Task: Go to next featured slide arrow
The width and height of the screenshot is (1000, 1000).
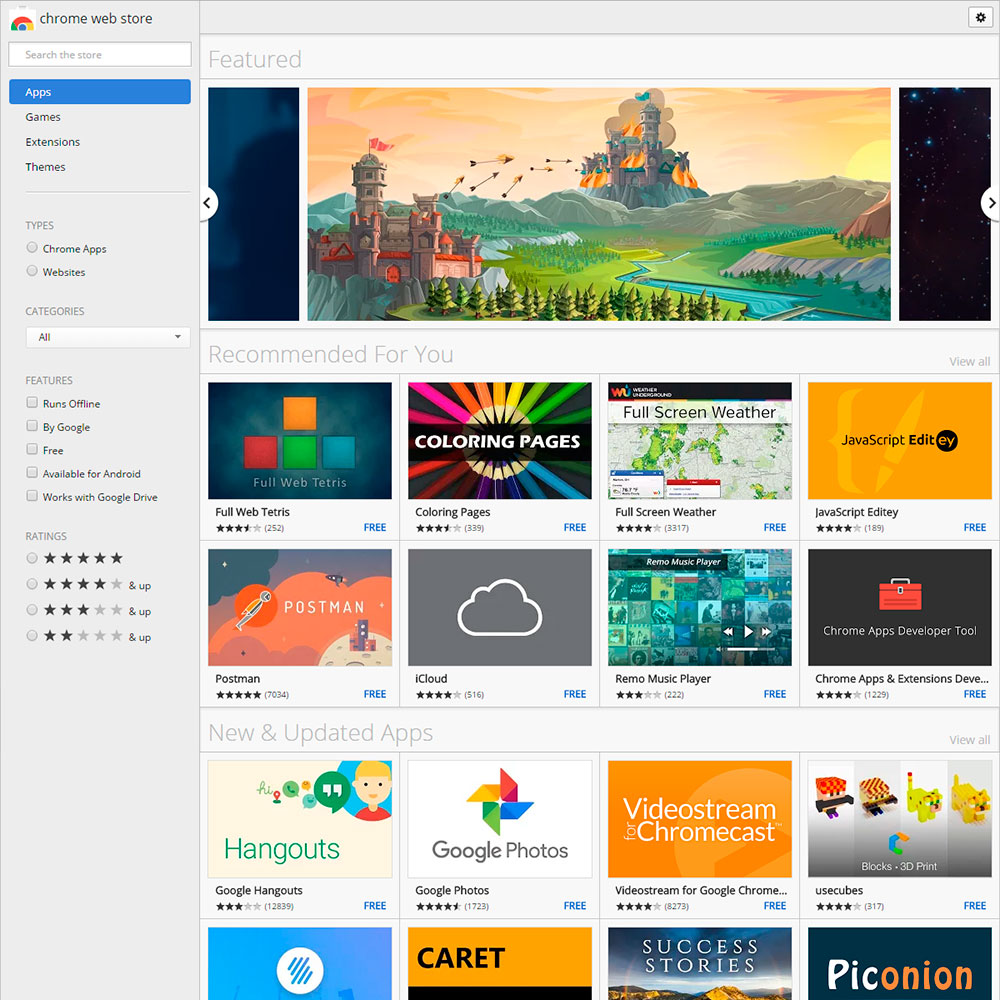Action: click(x=990, y=203)
